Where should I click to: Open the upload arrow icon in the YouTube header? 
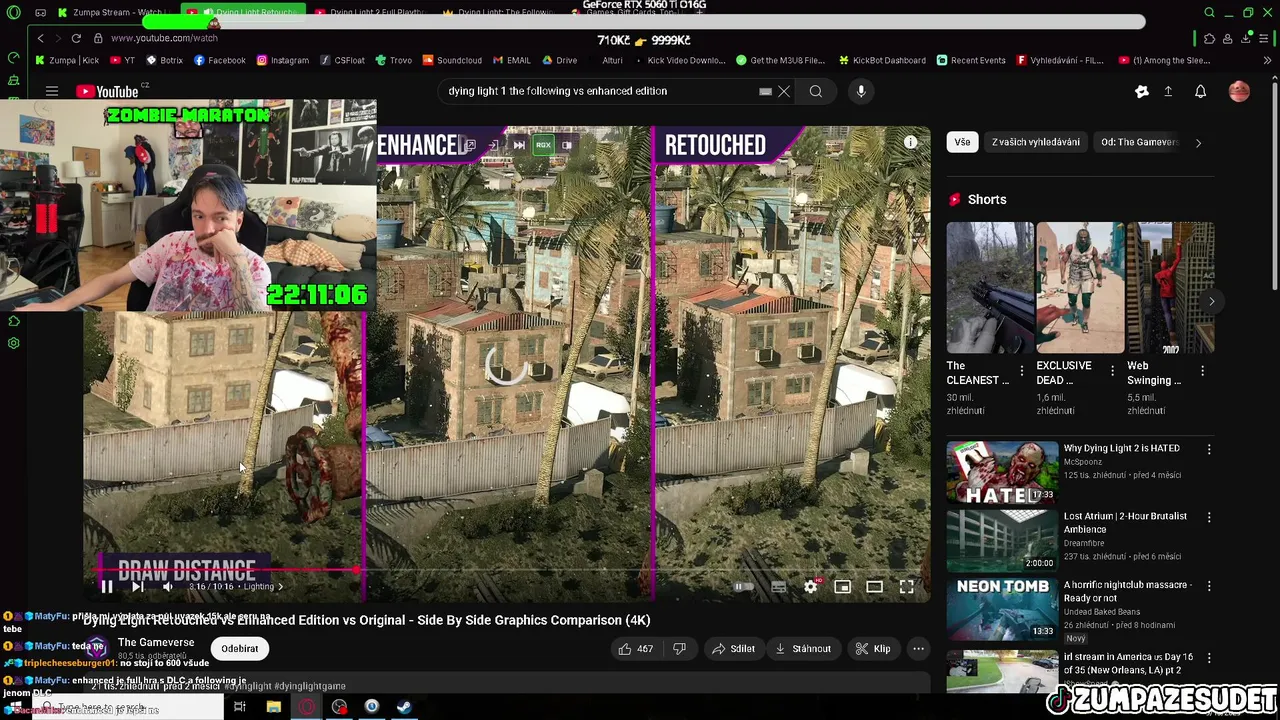(x=1168, y=91)
